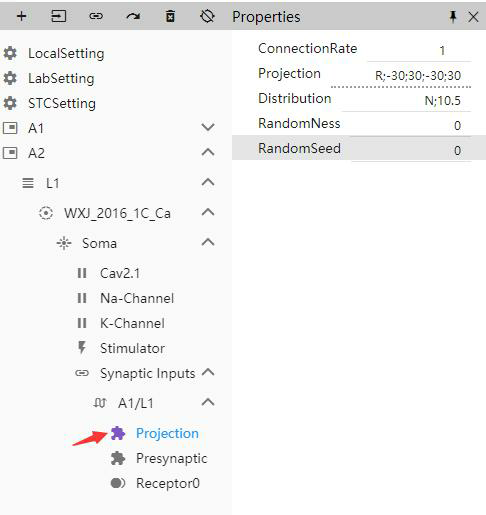Click the chain link toolbar icon

tap(96, 16)
